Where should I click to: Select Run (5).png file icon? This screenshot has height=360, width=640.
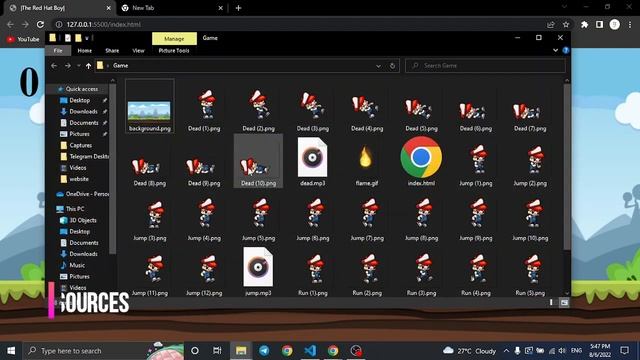(x=530, y=269)
